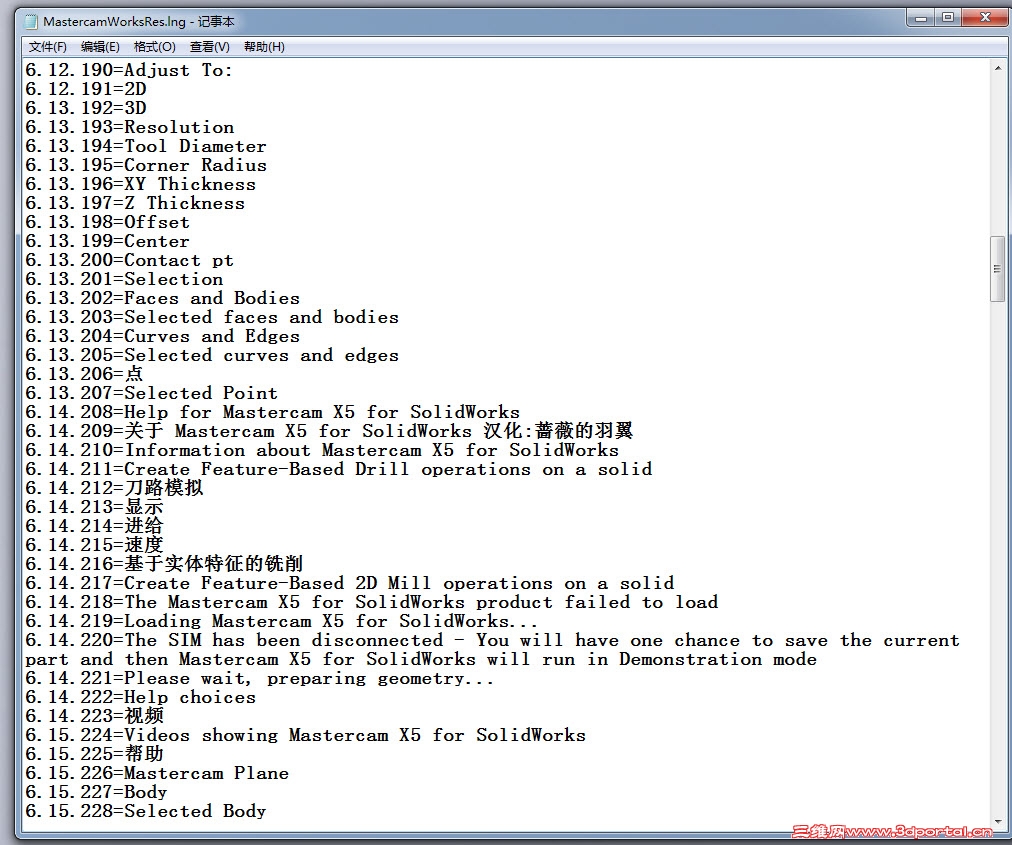Click the line 6.13.205=Selected curves and edges
Viewport: 1012px width, 845px height.
212,355
